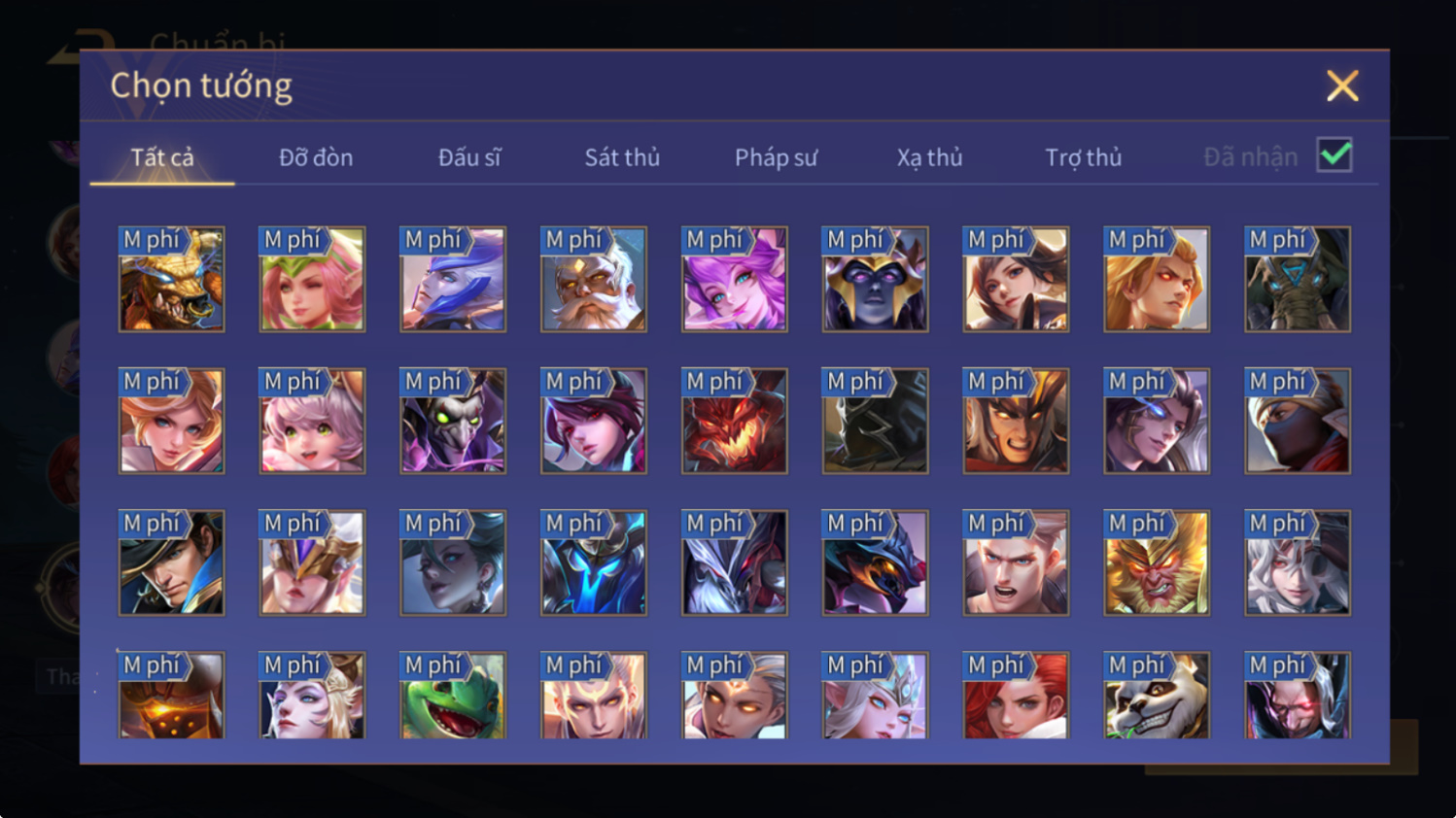View the Trợ thủ tab
This screenshot has width=1456, height=818.
(x=1083, y=157)
